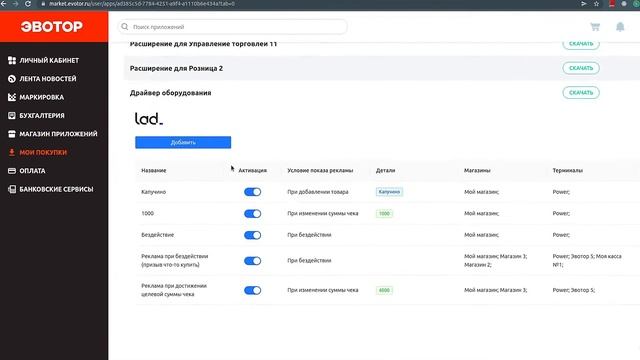Click the search magnifier icon
Image resolution: width=640 pixels, height=360 pixels.
(x=125, y=27)
